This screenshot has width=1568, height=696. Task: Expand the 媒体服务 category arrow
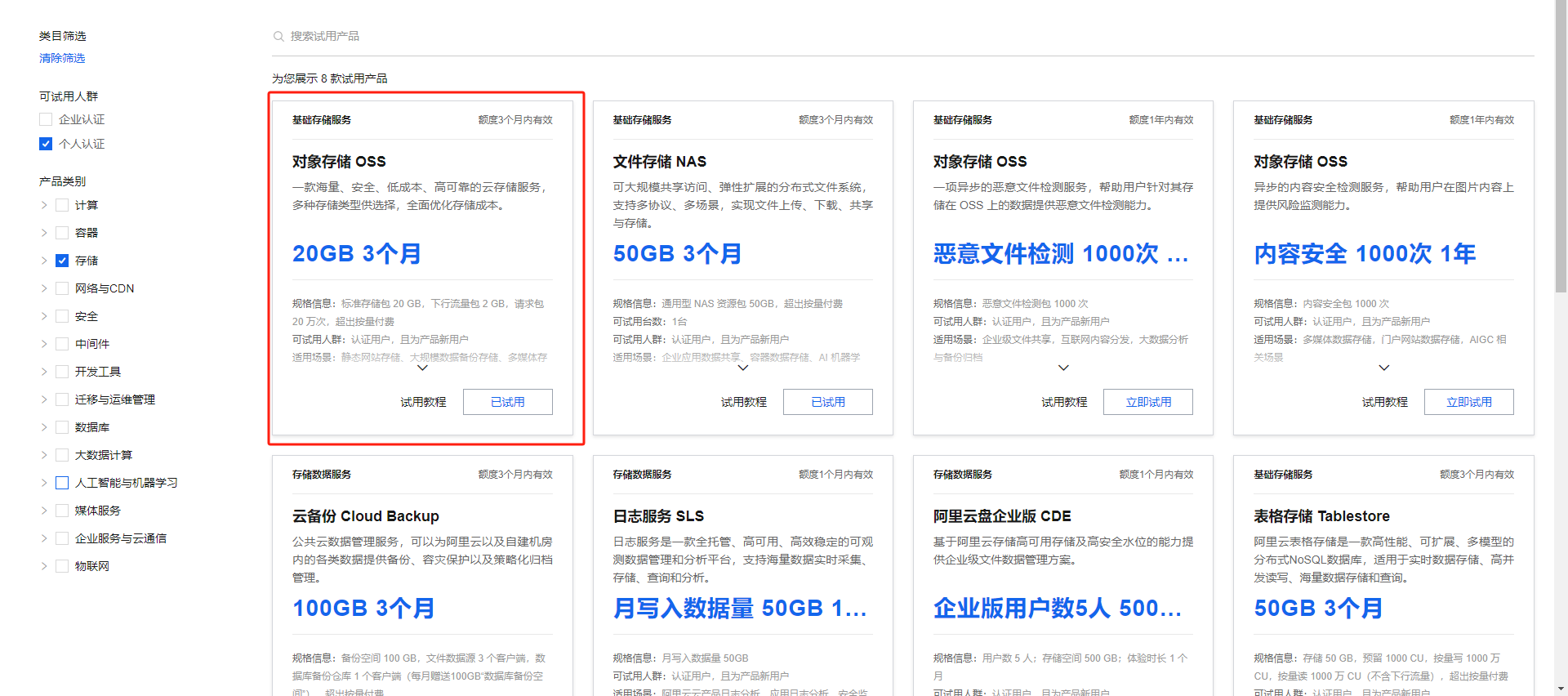pyautogui.click(x=44, y=511)
